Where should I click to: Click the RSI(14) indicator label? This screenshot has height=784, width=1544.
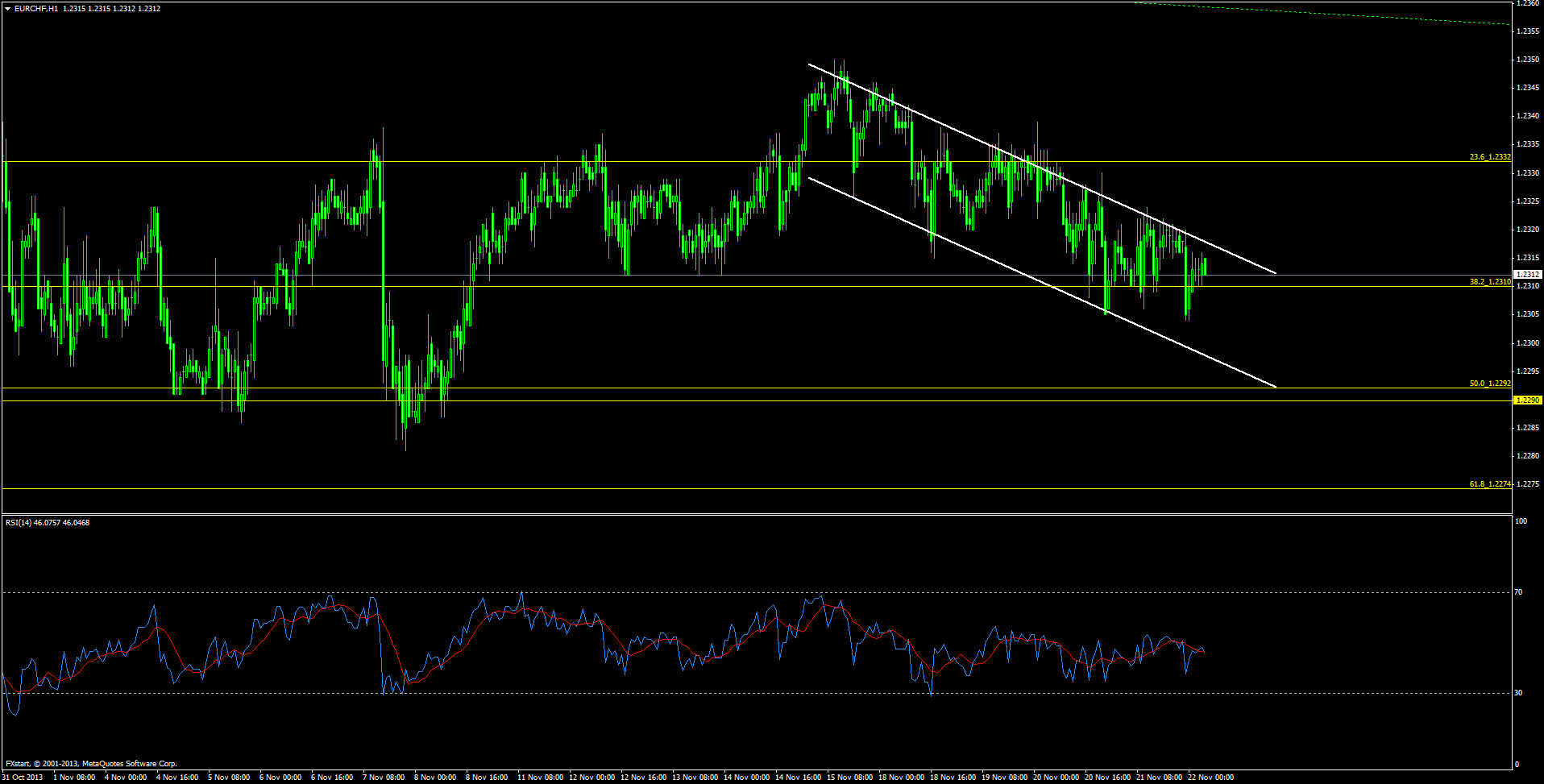48,523
